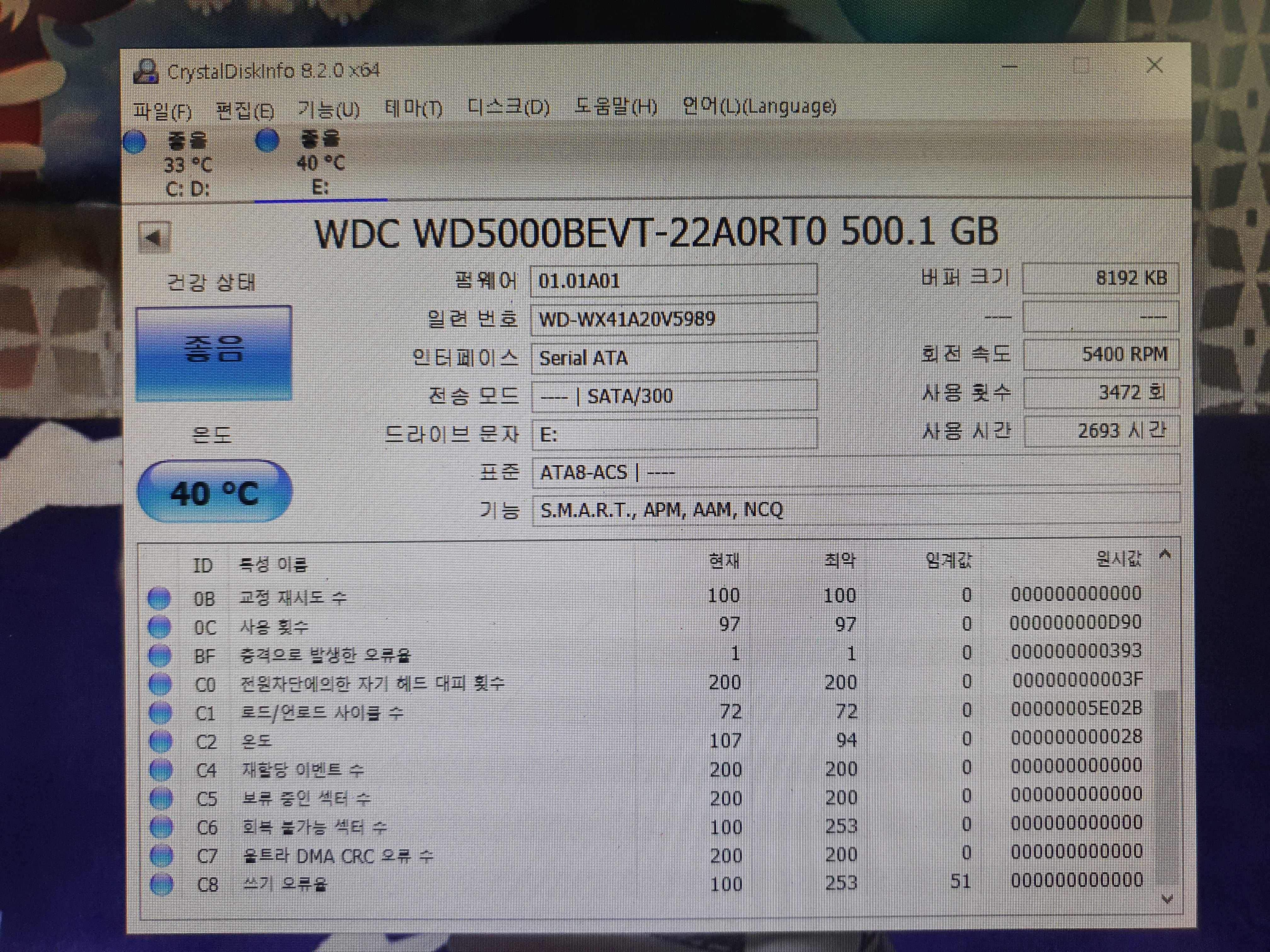Screen dimensions: 1270x952
Task: Select the 충격으로 발생한 오류율 attribute row
Action: pos(646,654)
